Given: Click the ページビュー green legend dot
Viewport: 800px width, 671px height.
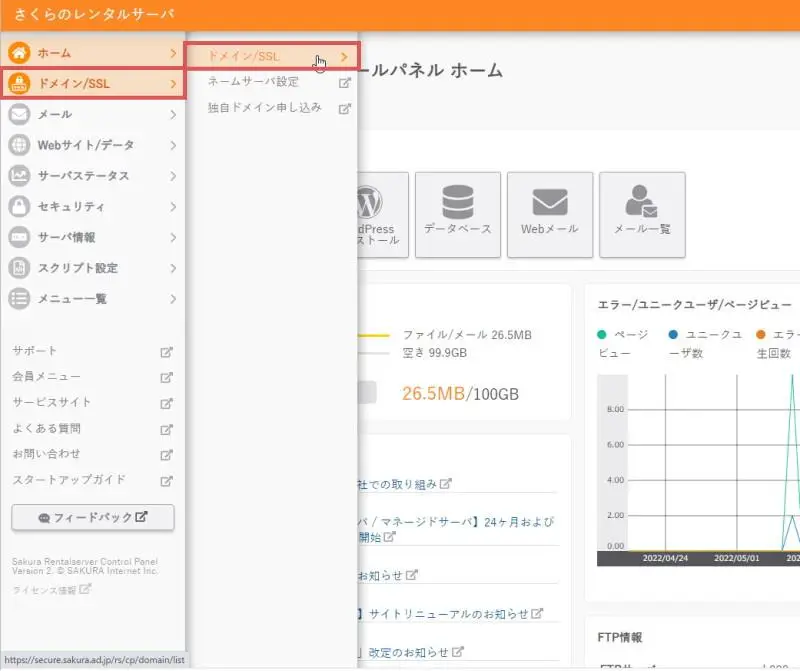Looking at the screenshot, I should point(602,335).
